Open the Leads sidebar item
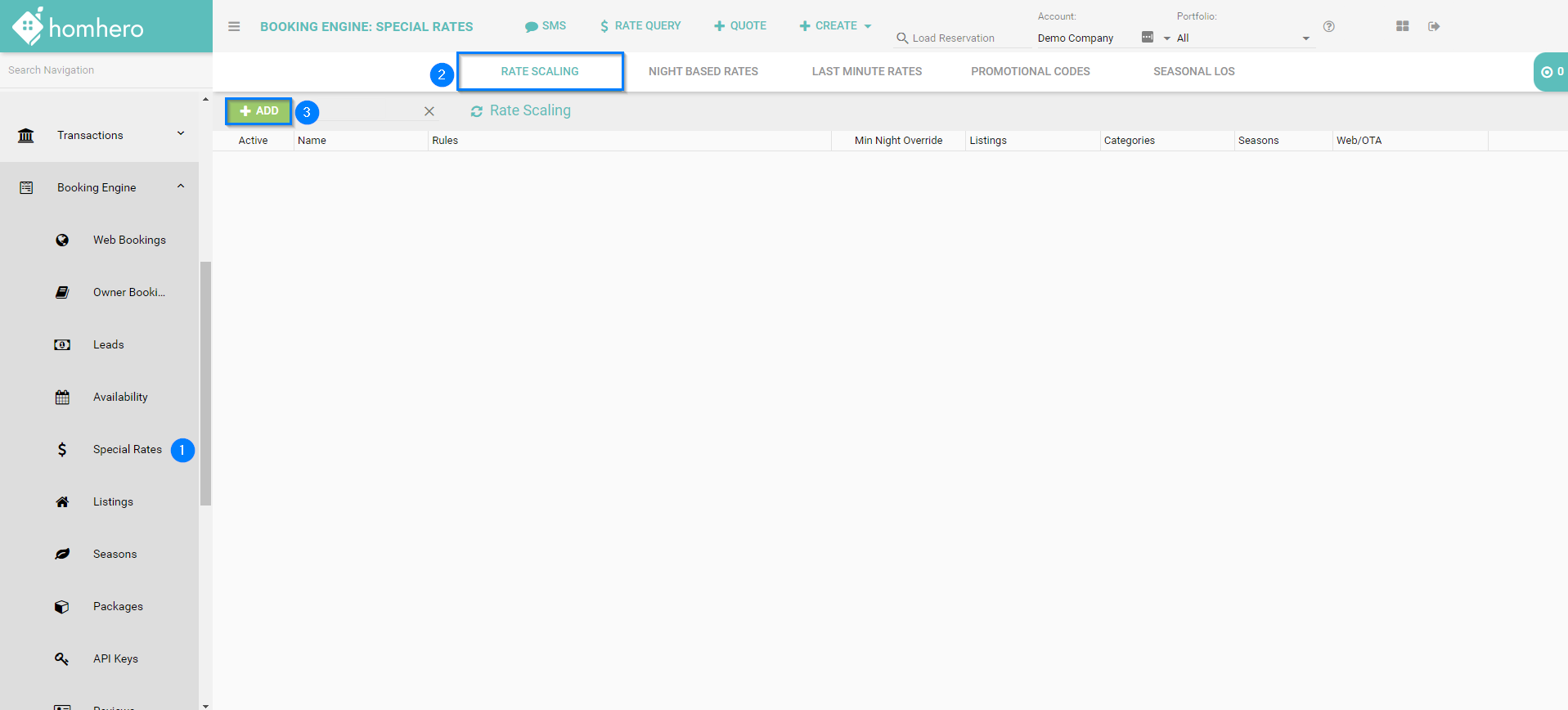The height and width of the screenshot is (710, 1568). pos(108,344)
